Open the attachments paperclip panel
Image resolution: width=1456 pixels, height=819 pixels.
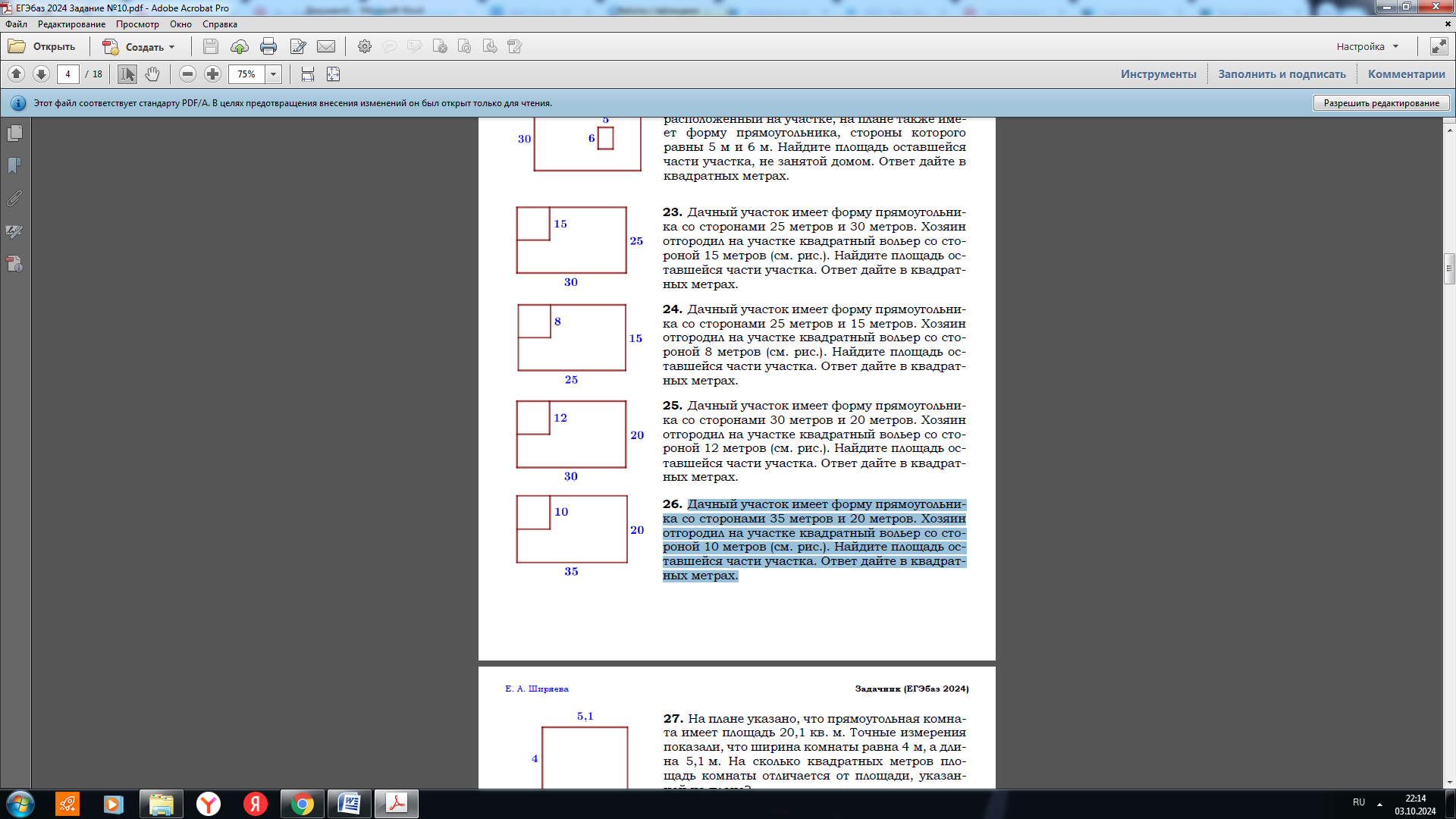pos(14,199)
